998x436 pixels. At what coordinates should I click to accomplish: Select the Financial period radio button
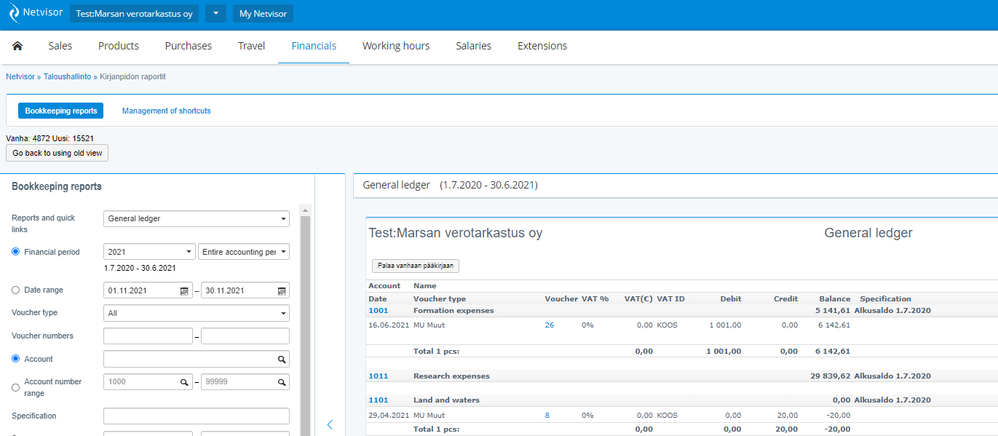16,252
